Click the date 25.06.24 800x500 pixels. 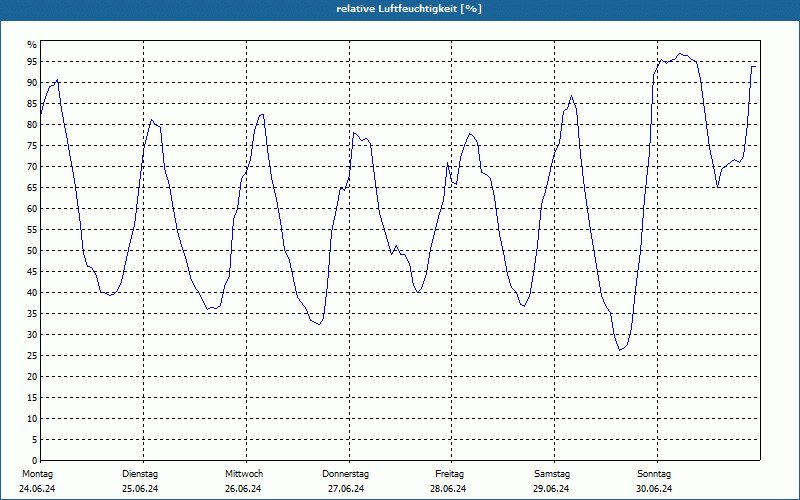140,489
